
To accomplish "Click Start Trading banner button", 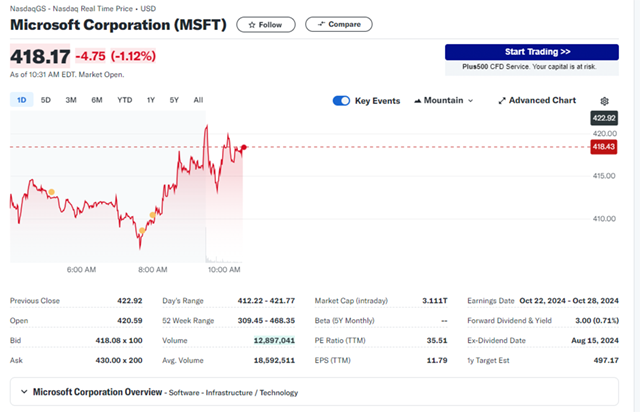I will point(532,52).
